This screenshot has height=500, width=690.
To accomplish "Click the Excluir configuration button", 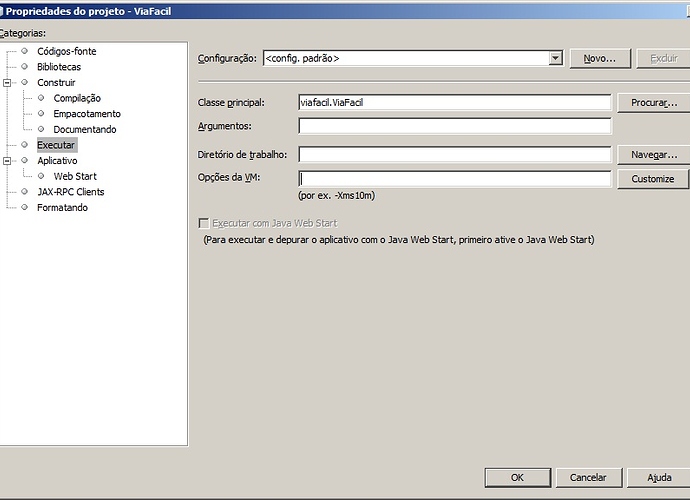I will click(664, 59).
